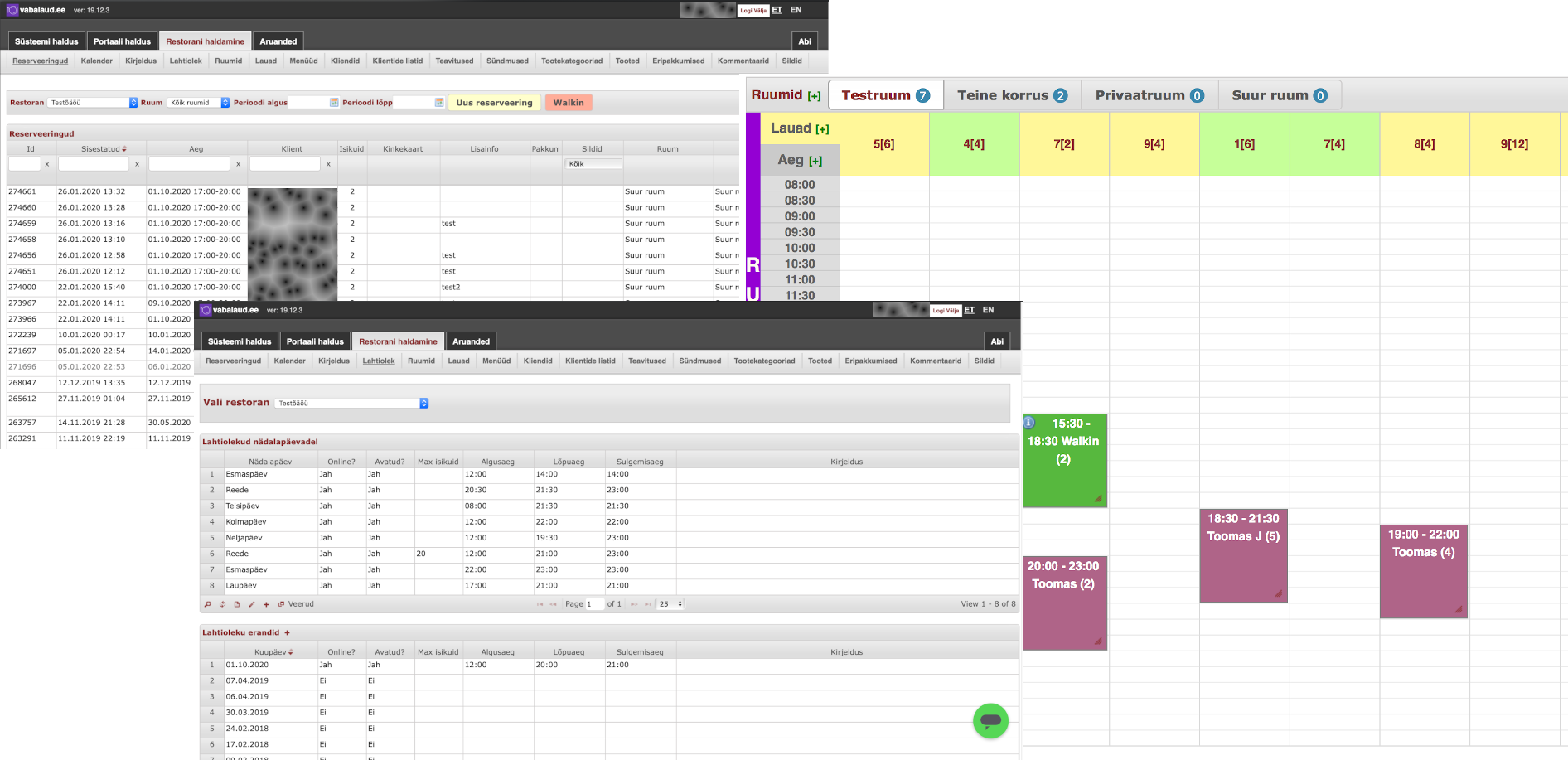Click the pencil edit icon in Lahtiolekud pager
This screenshot has height=760, width=1568.
pos(252,604)
